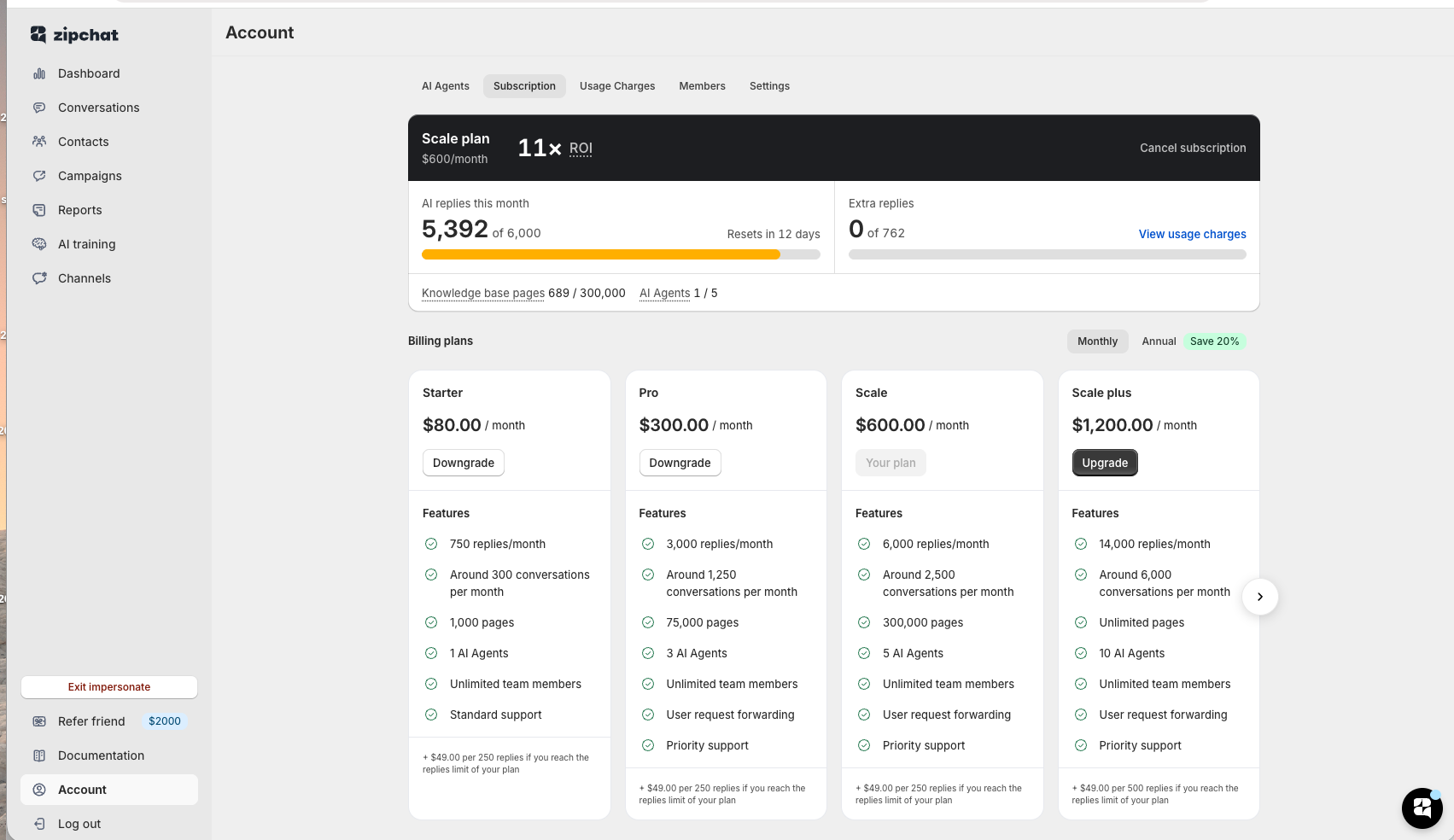Click the zipchat logo icon
Image resolution: width=1454 pixels, height=840 pixels.
point(38,34)
